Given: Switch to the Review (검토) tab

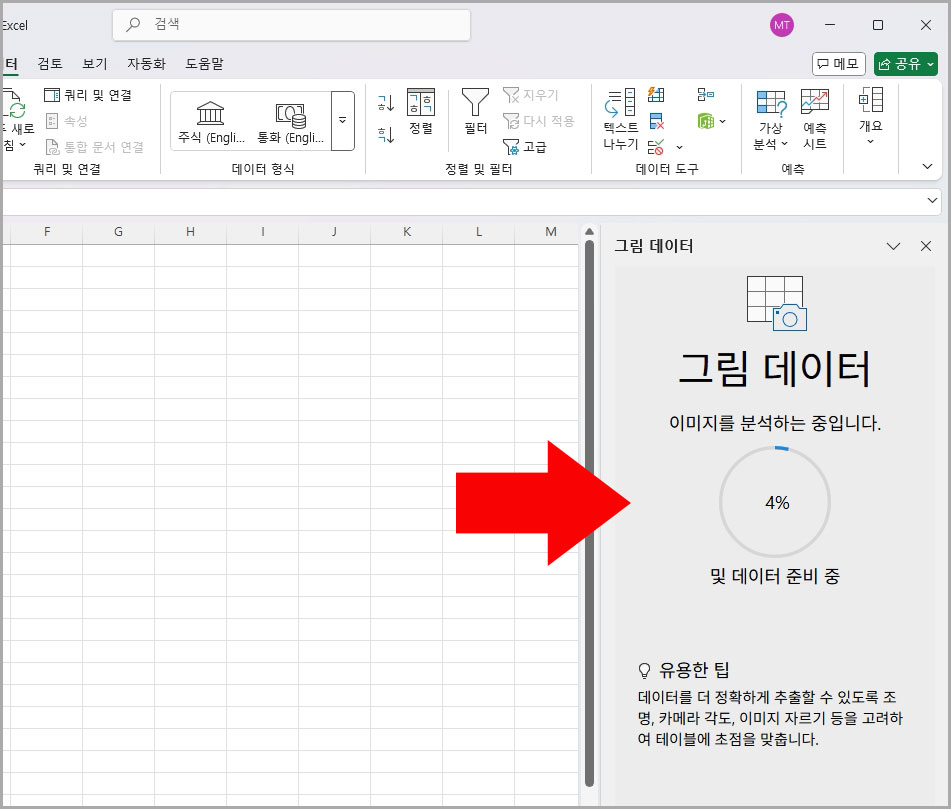Looking at the screenshot, I should click(x=50, y=64).
